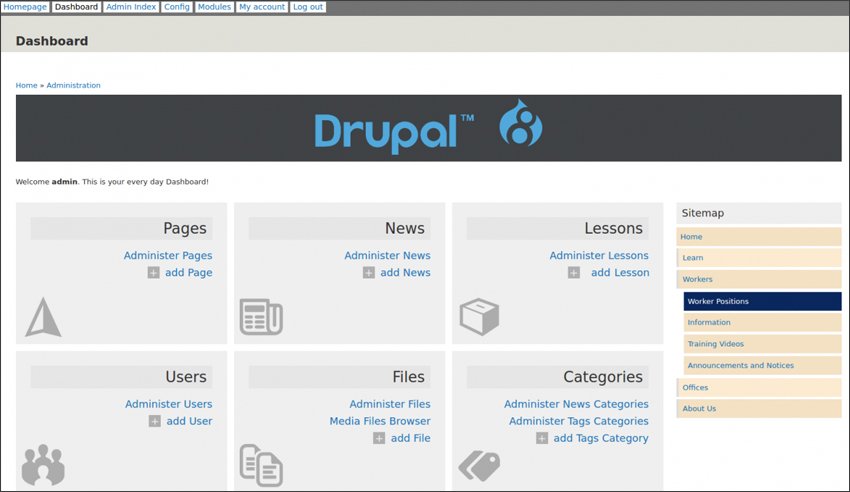The image size is (850, 492).
Task: Click the add Page link
Action: (x=189, y=273)
